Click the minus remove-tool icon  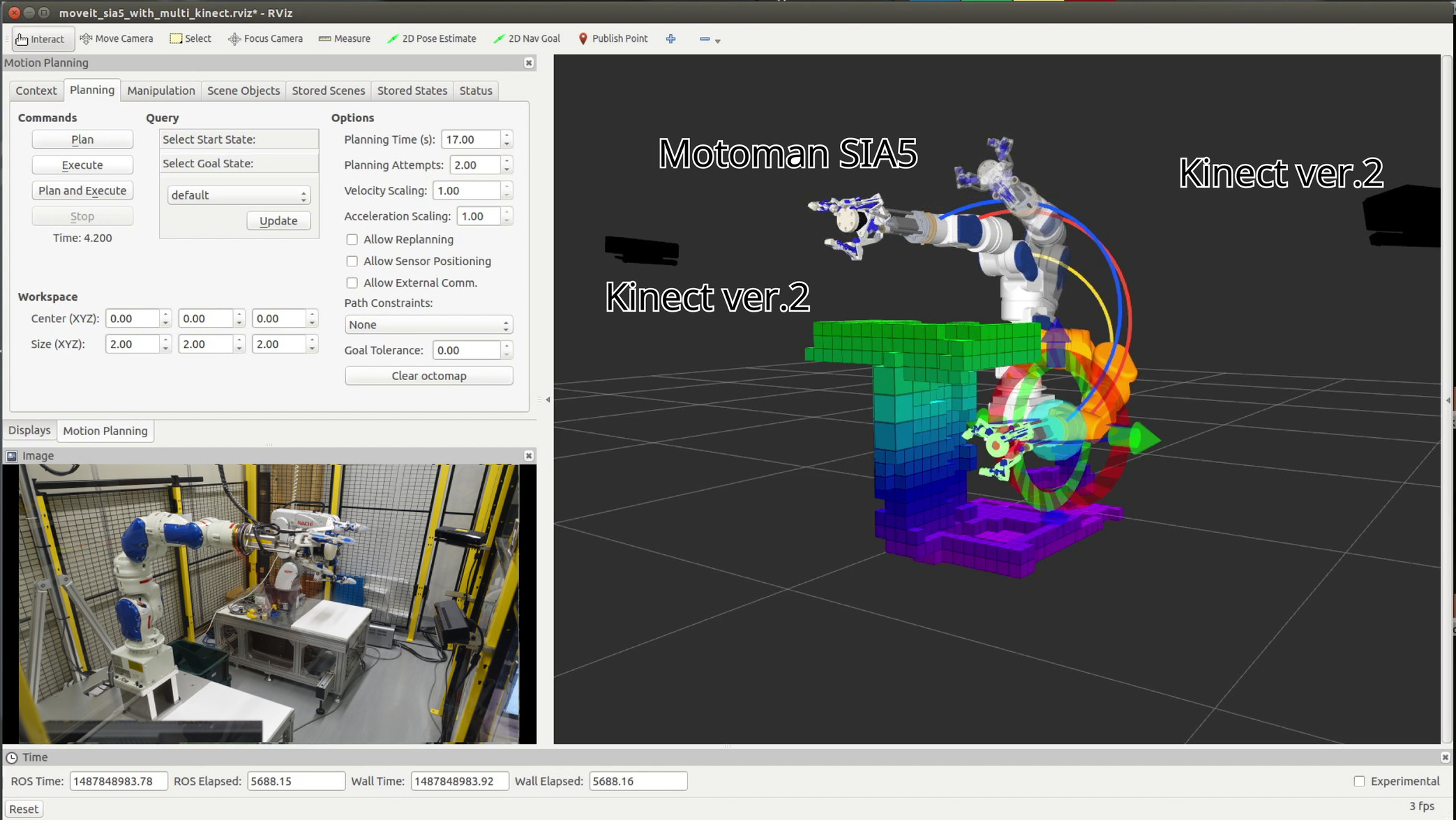705,39
